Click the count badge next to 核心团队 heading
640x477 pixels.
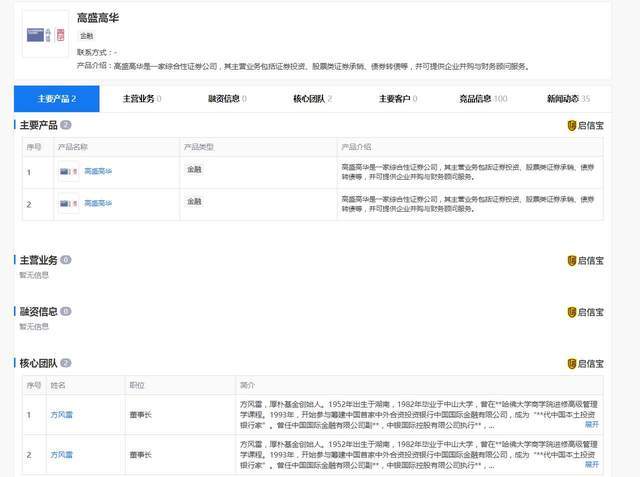click(x=66, y=363)
